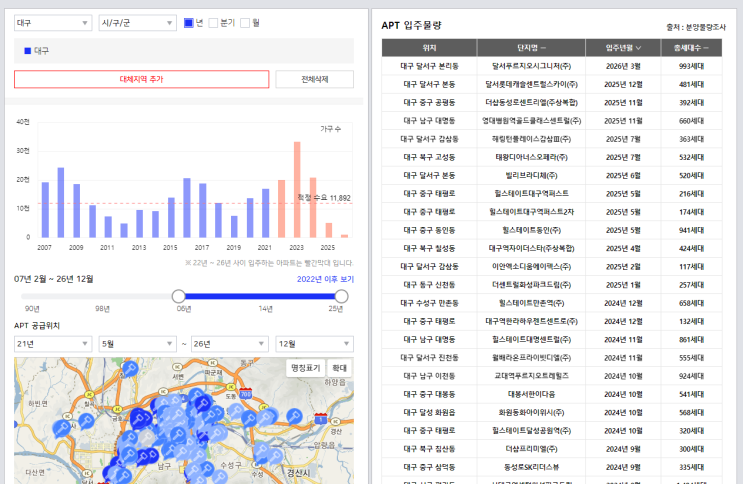The height and width of the screenshot is (484, 743).
Task: Click the 2022년 이후 보기 link
Action: click(325, 279)
